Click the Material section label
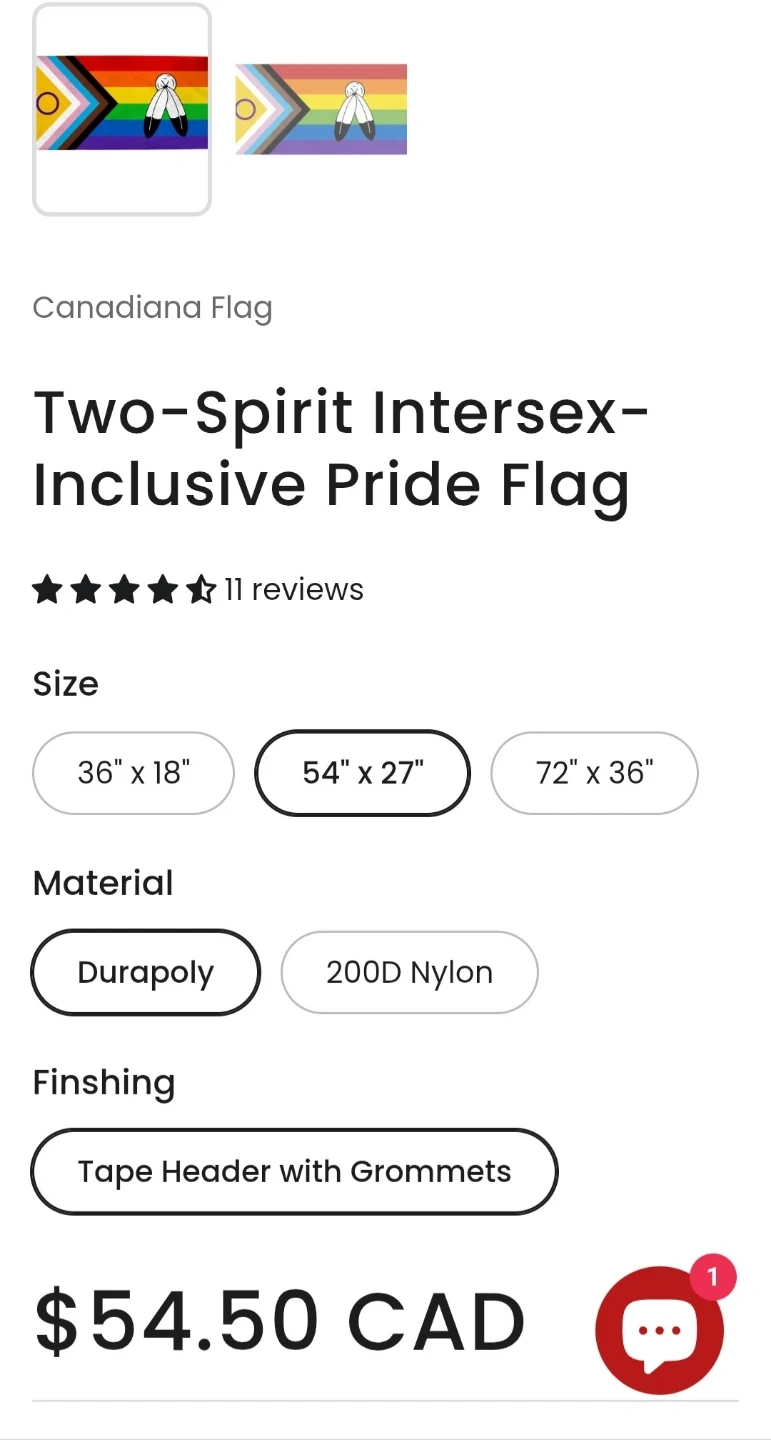This screenshot has height=1440, width=771. click(103, 883)
